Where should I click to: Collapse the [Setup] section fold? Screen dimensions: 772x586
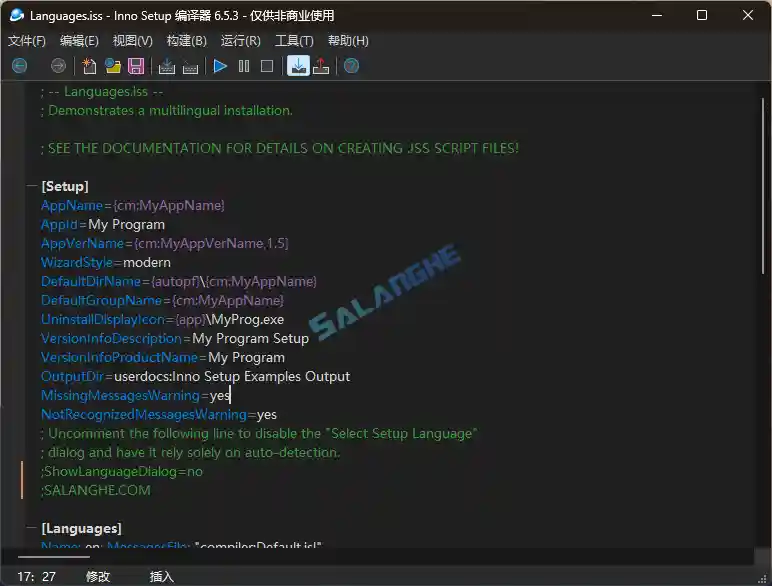(x=32, y=186)
